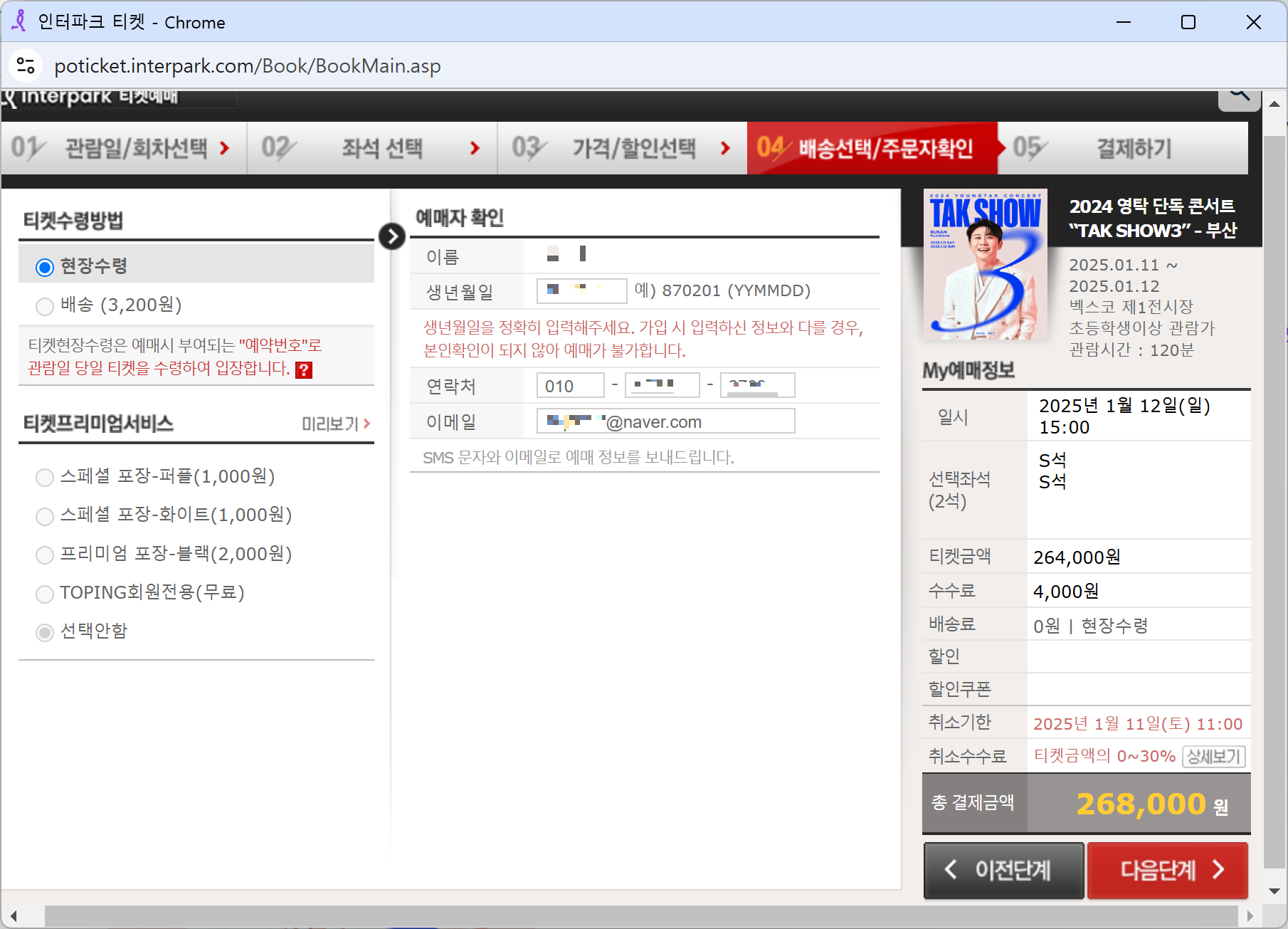
Task: Click the TAK SHOW concert poster thumbnail
Action: click(x=985, y=264)
